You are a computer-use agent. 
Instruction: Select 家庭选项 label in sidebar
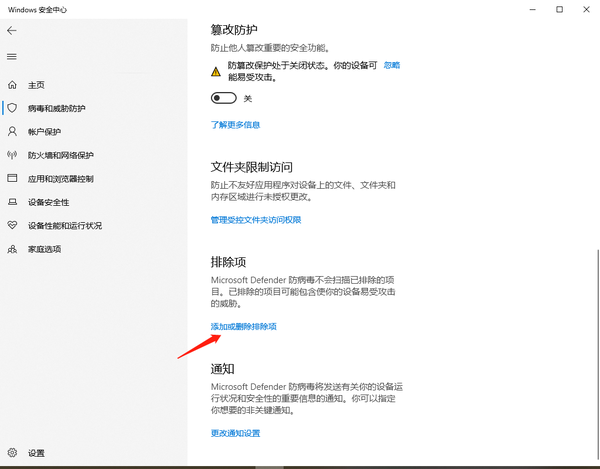45,249
